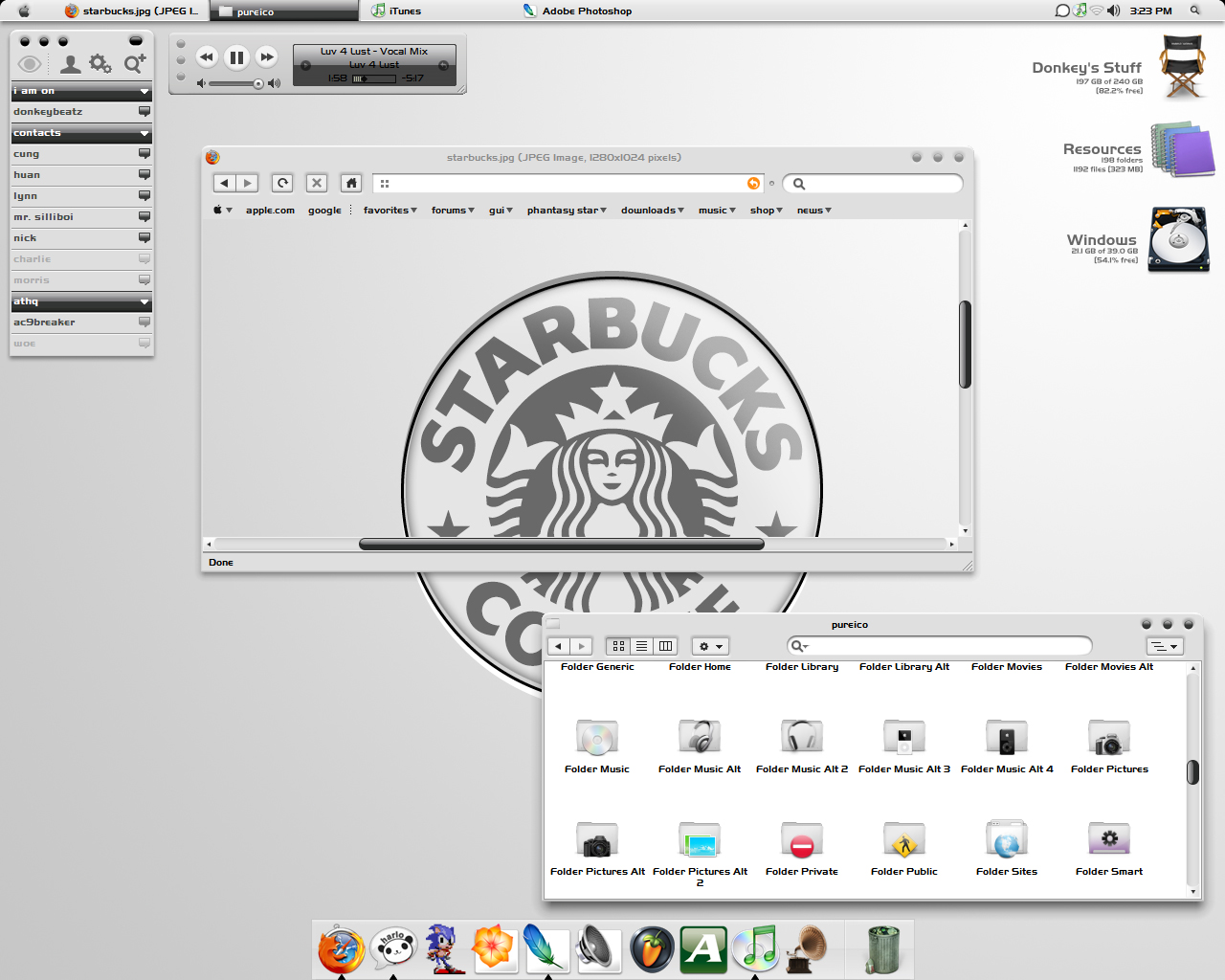The height and width of the screenshot is (980, 1225).
Task: Expand the forums bookmark menu
Action: pos(453,211)
